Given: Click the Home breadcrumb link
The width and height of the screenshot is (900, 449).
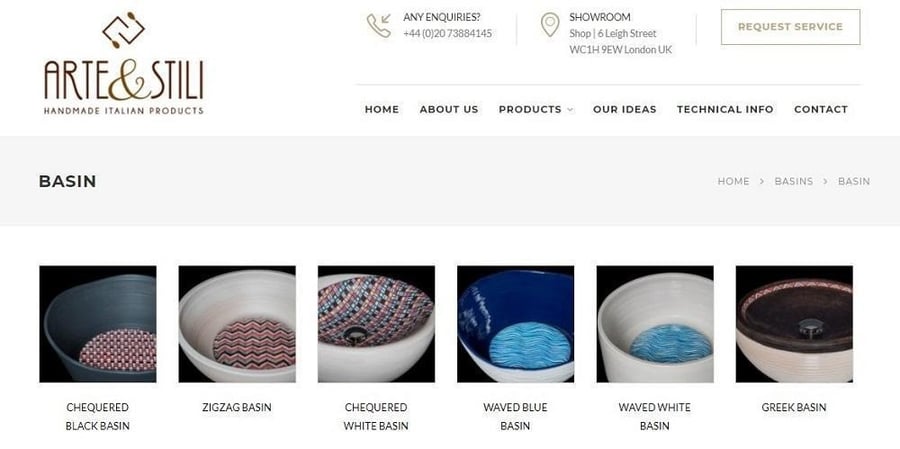Looking at the screenshot, I should pyautogui.click(x=733, y=181).
